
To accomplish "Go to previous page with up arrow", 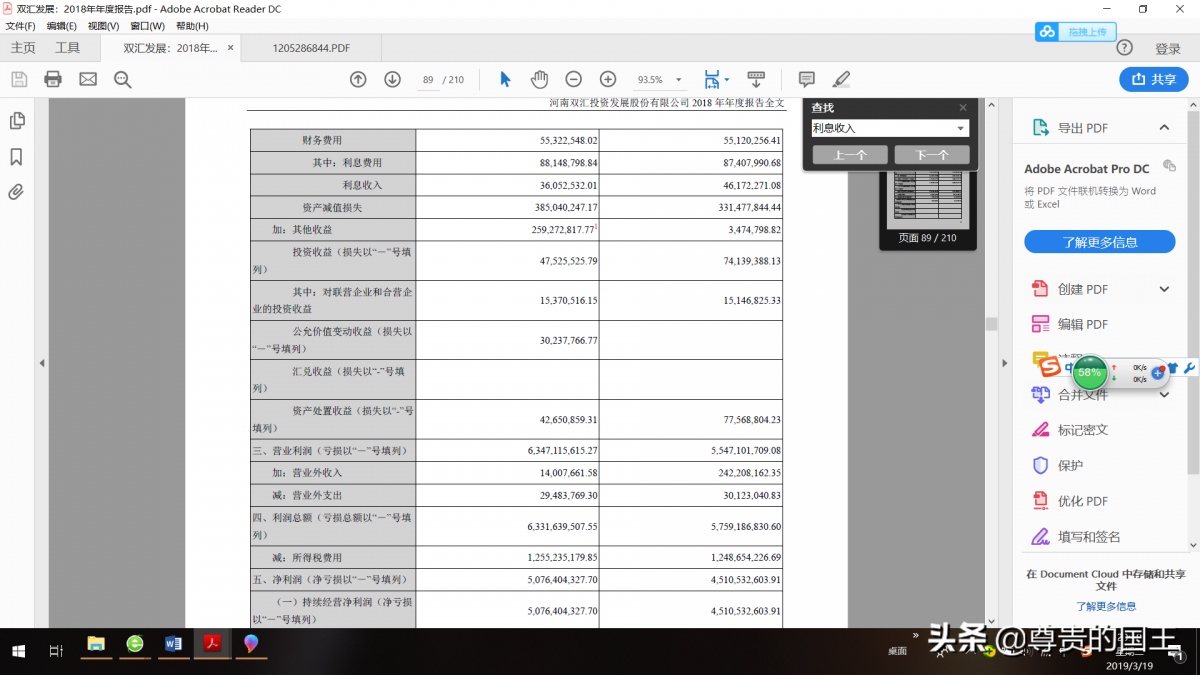I will (x=358, y=79).
